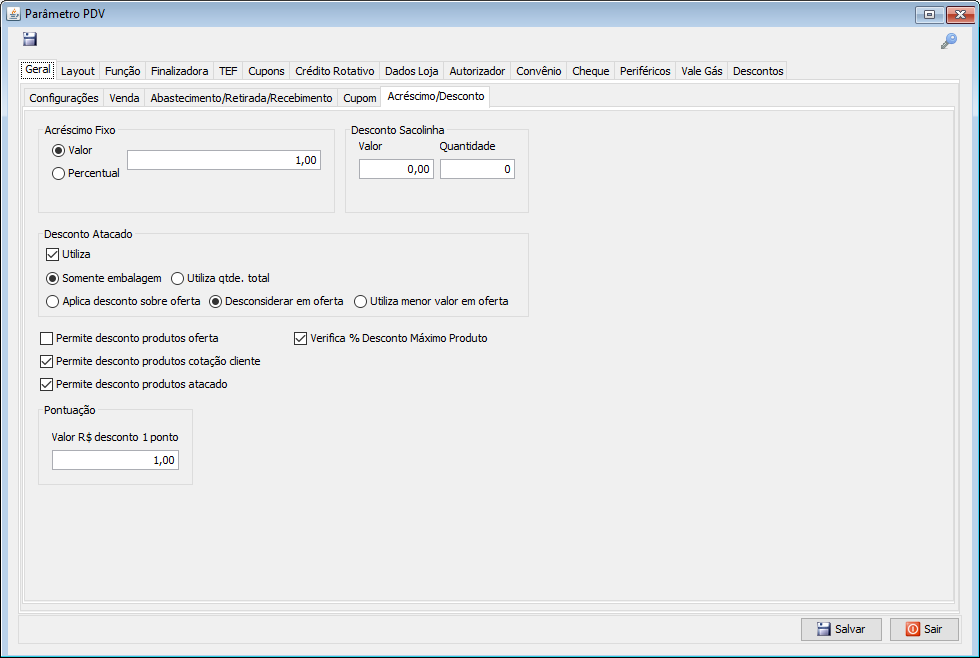Click the Desconto Sacolinha Quantidade field
This screenshot has height=658, width=980.
(477, 169)
